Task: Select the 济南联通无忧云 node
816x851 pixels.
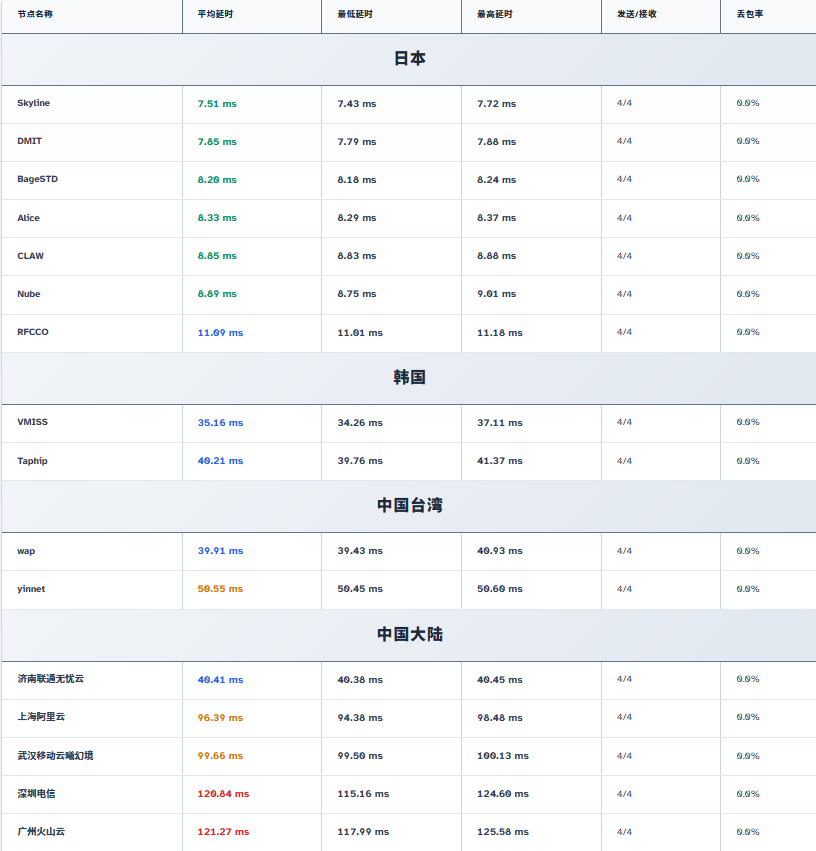Action: point(50,679)
